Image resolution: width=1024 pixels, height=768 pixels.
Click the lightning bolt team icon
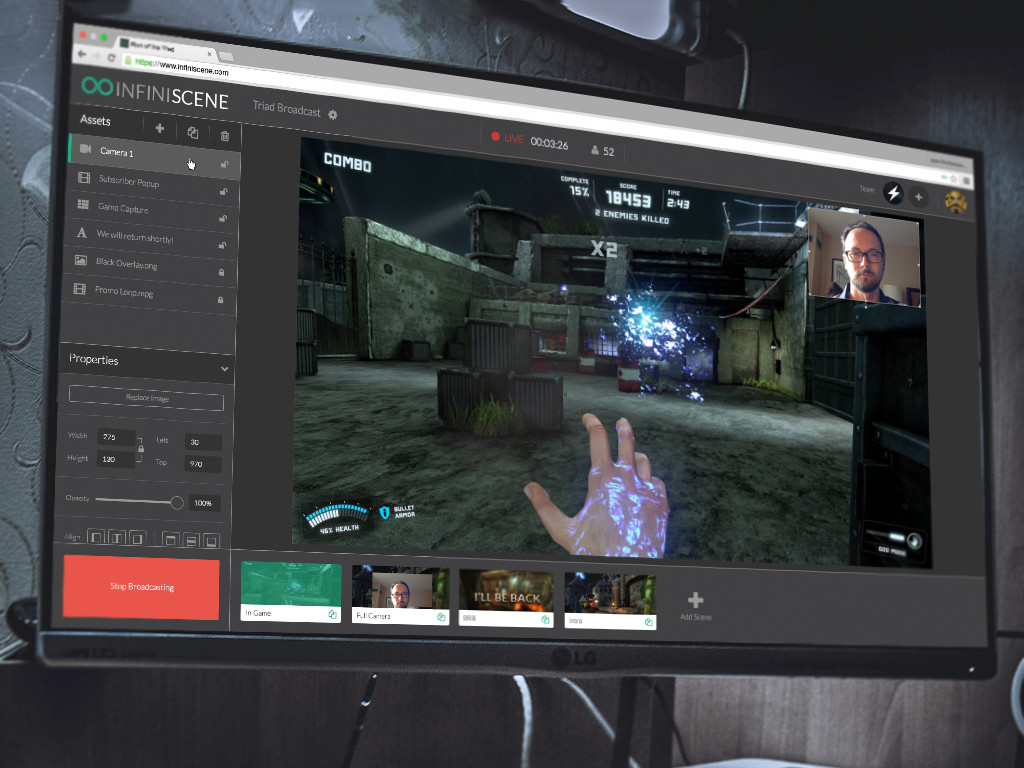point(892,194)
